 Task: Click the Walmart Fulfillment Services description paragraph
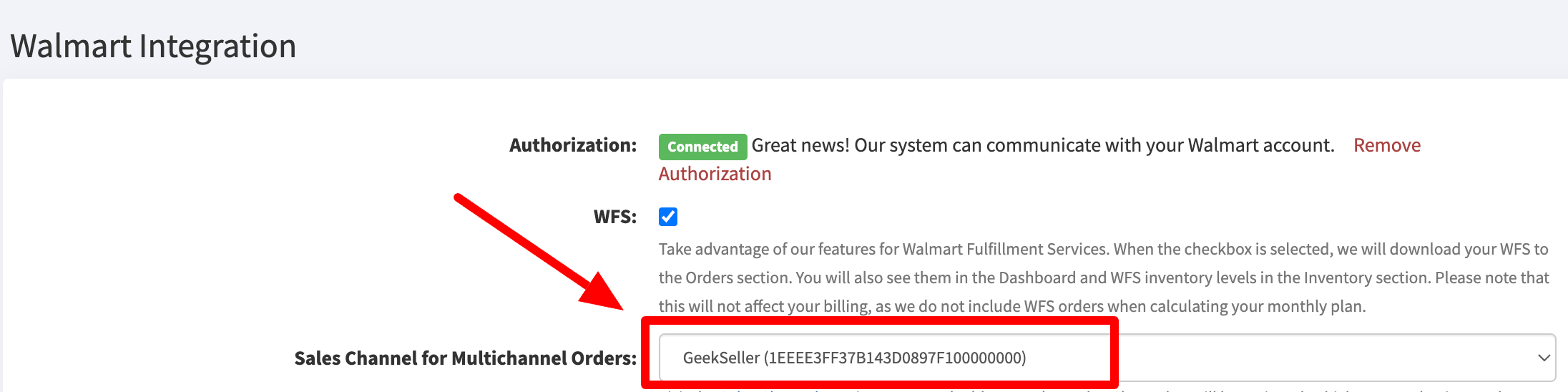1104,278
